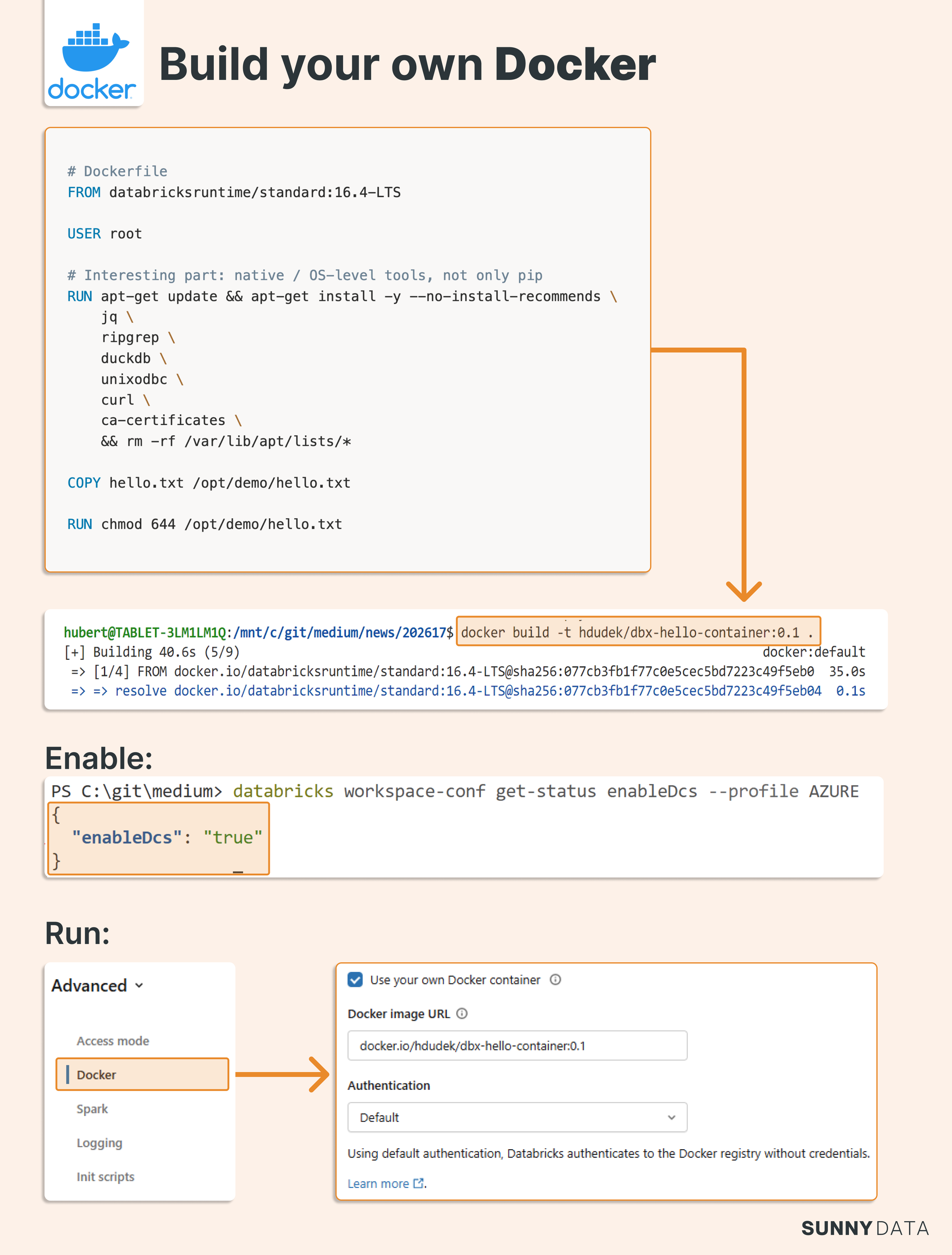Click the COPY hello.txt line
Viewport: 952px width, 1255px height.
point(209,483)
